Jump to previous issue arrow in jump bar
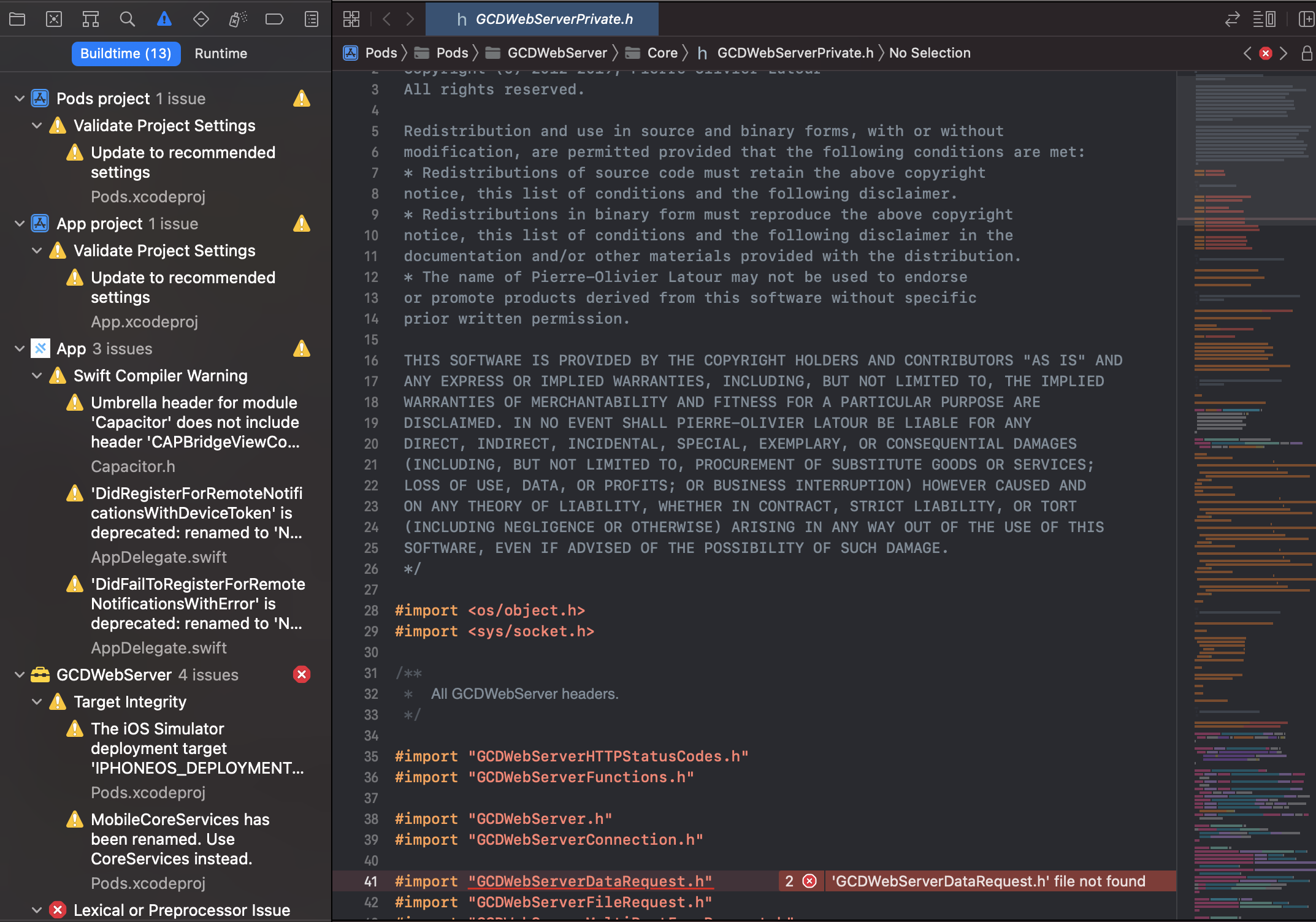This screenshot has width=1316, height=922. (1247, 53)
